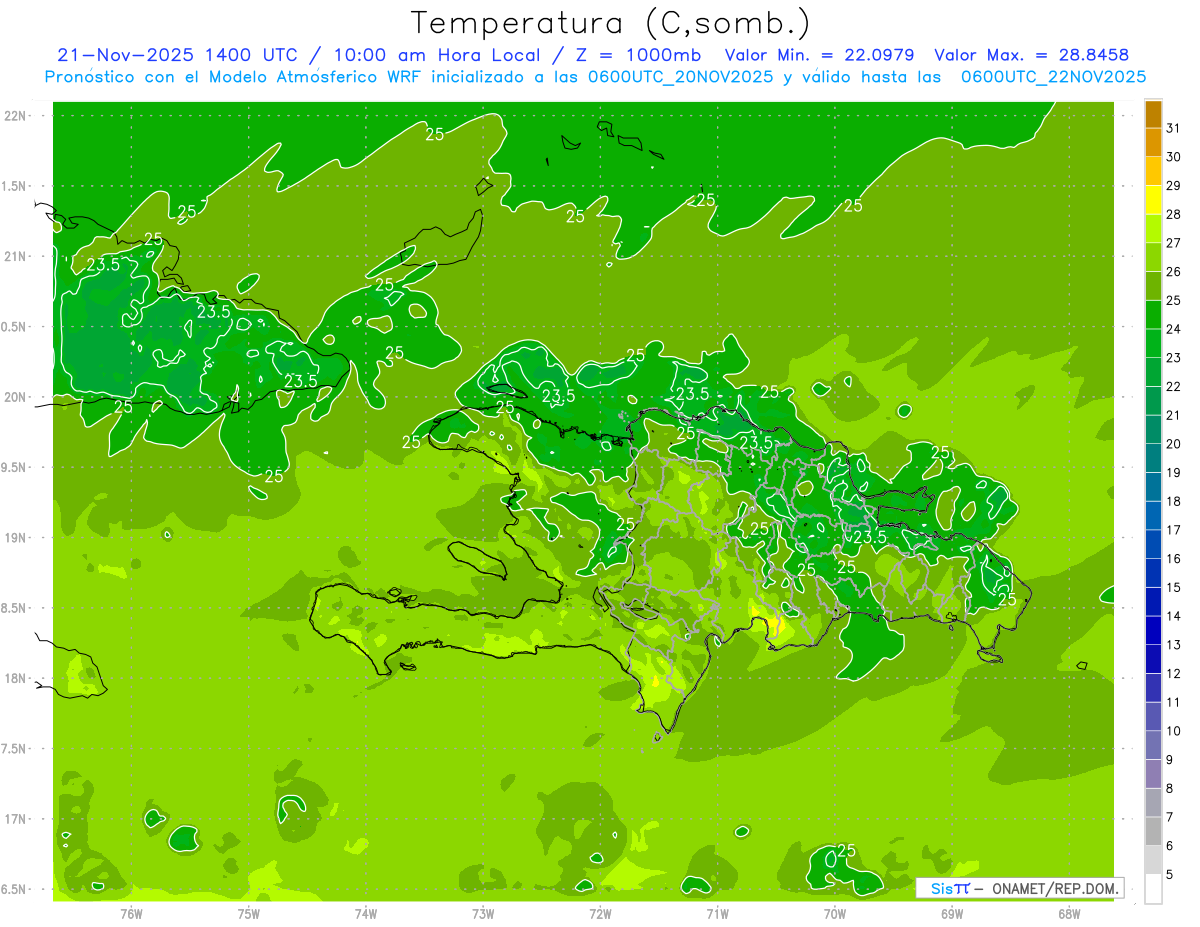
Task: Click the 17N latitude axis label
Action: coord(14,819)
